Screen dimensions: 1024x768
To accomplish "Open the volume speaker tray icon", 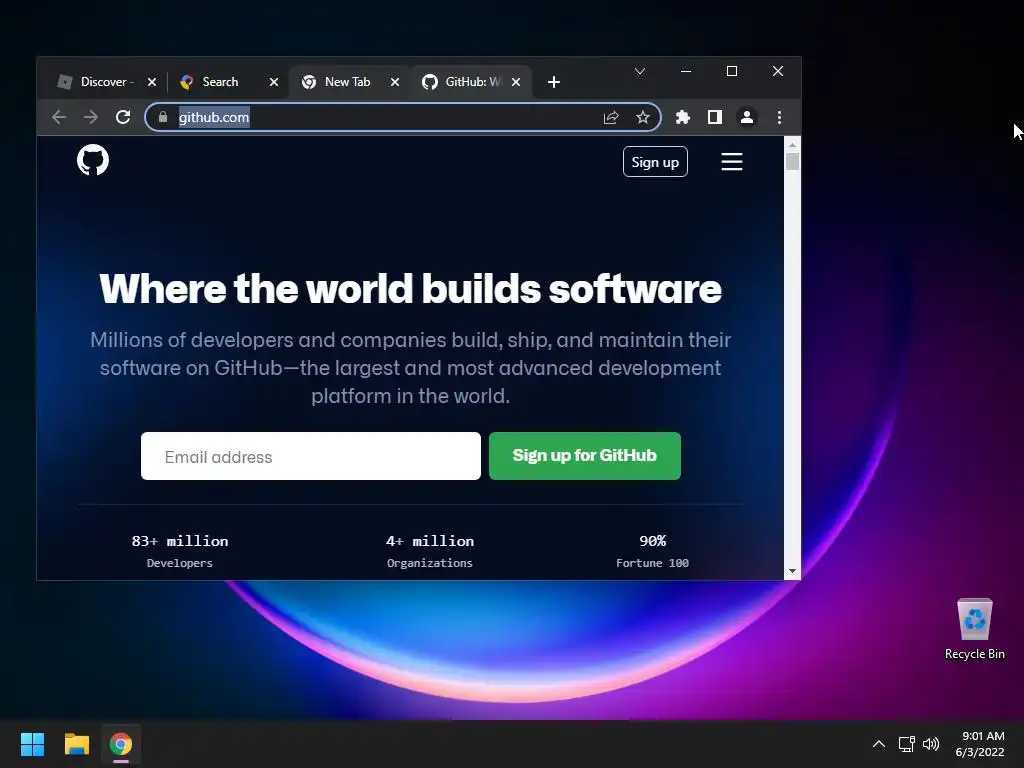I will (931, 744).
